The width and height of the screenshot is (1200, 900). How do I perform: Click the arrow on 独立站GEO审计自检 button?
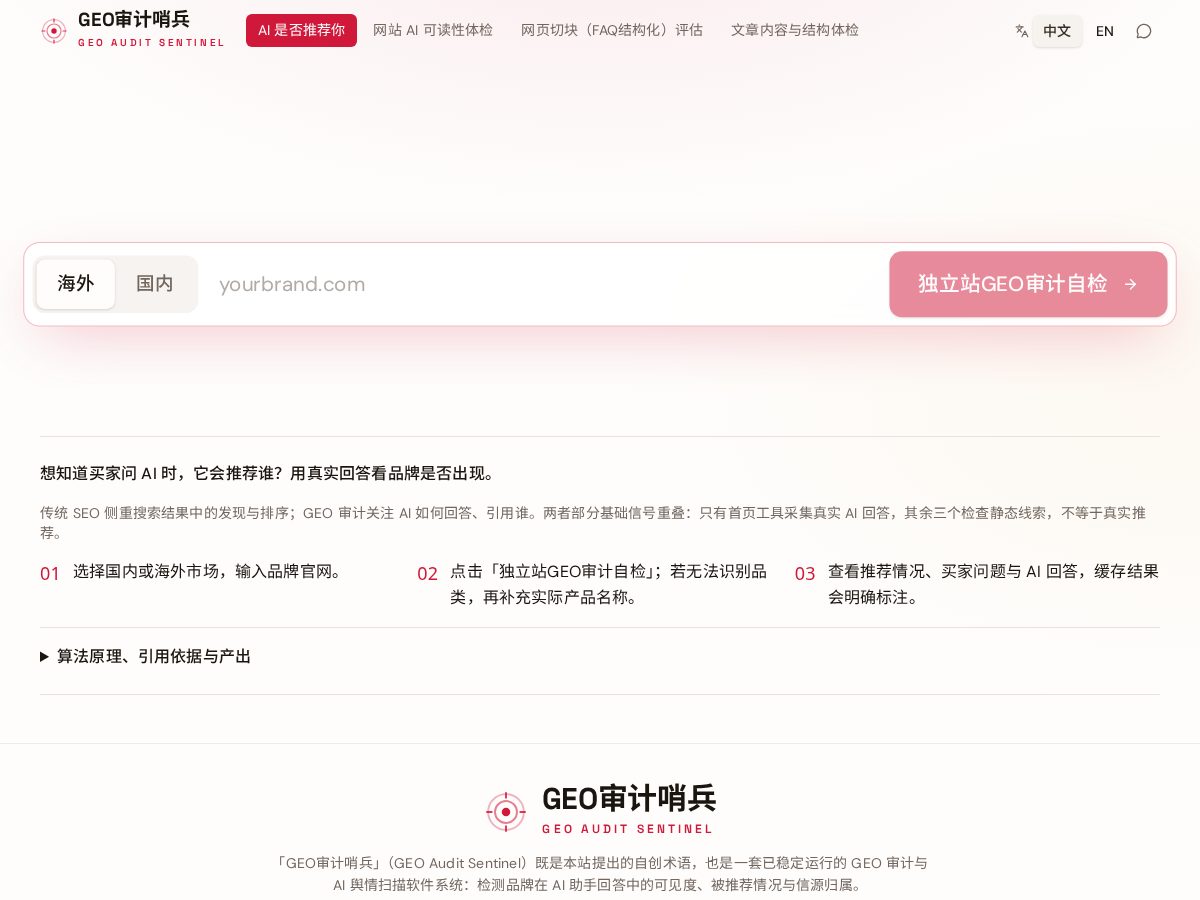tap(1130, 284)
